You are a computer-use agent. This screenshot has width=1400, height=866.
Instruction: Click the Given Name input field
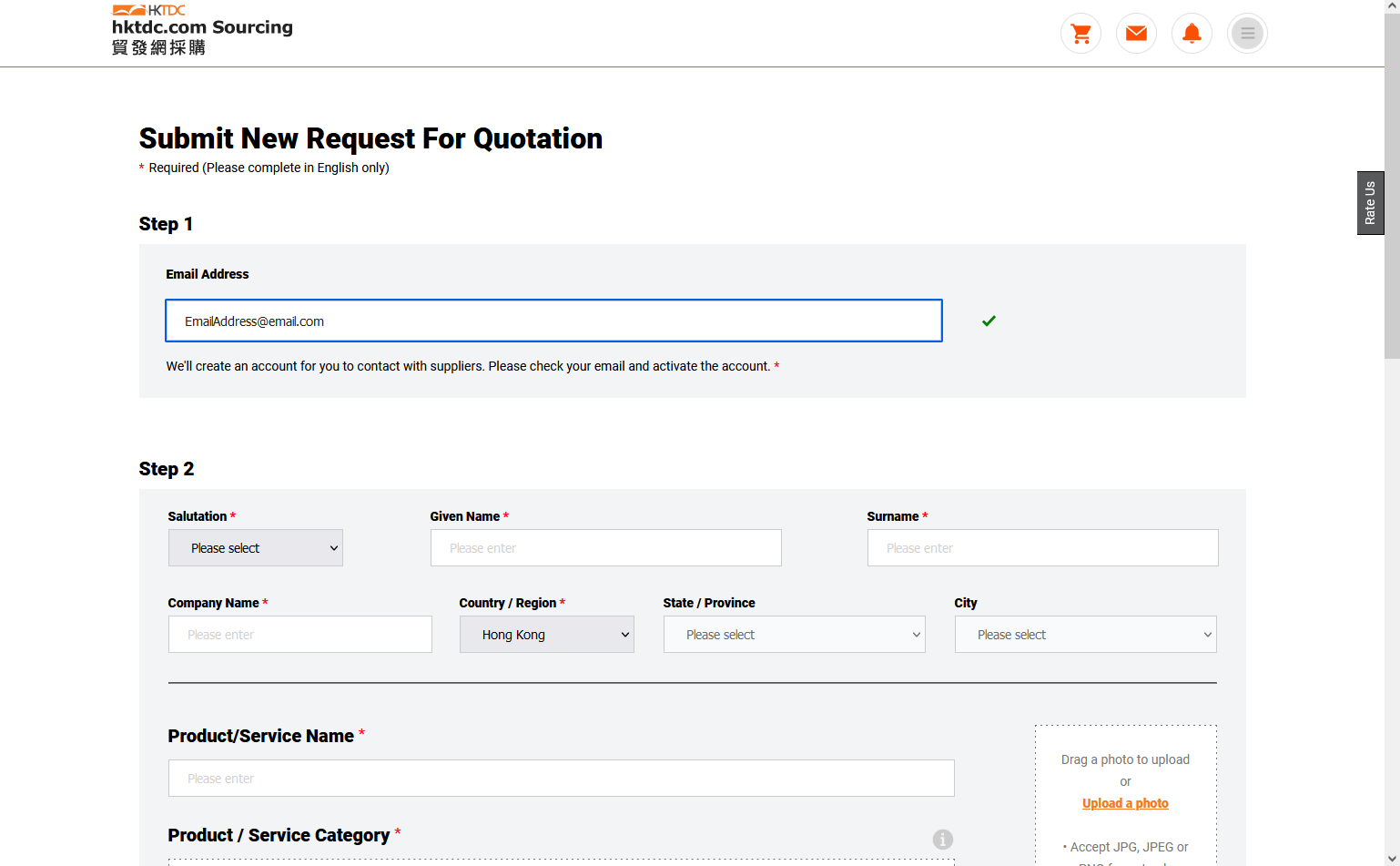click(x=606, y=548)
